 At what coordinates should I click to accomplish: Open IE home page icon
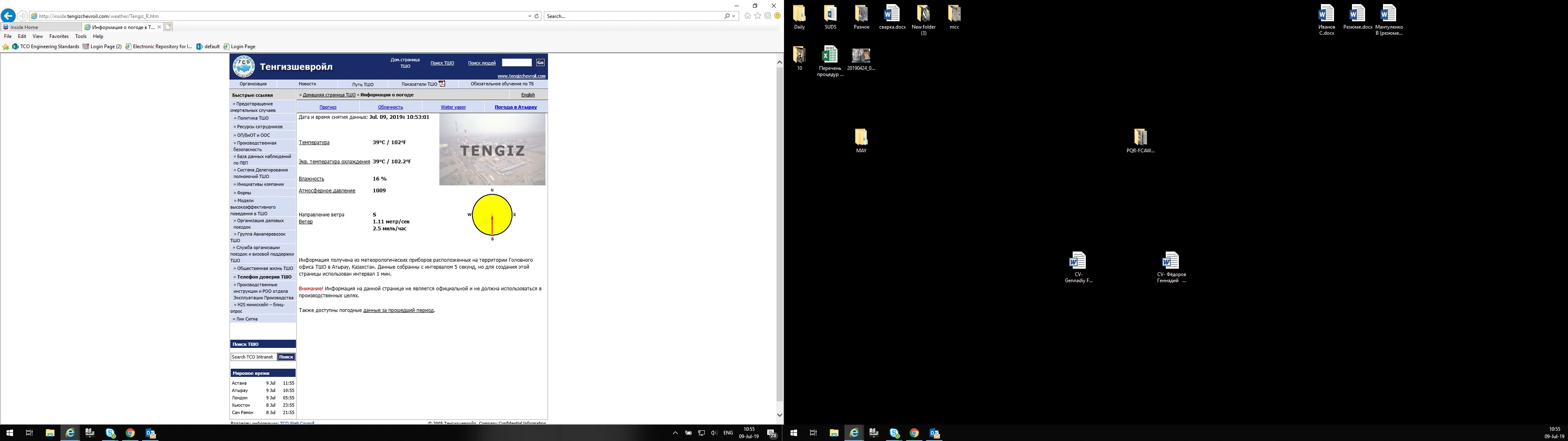coord(748,16)
